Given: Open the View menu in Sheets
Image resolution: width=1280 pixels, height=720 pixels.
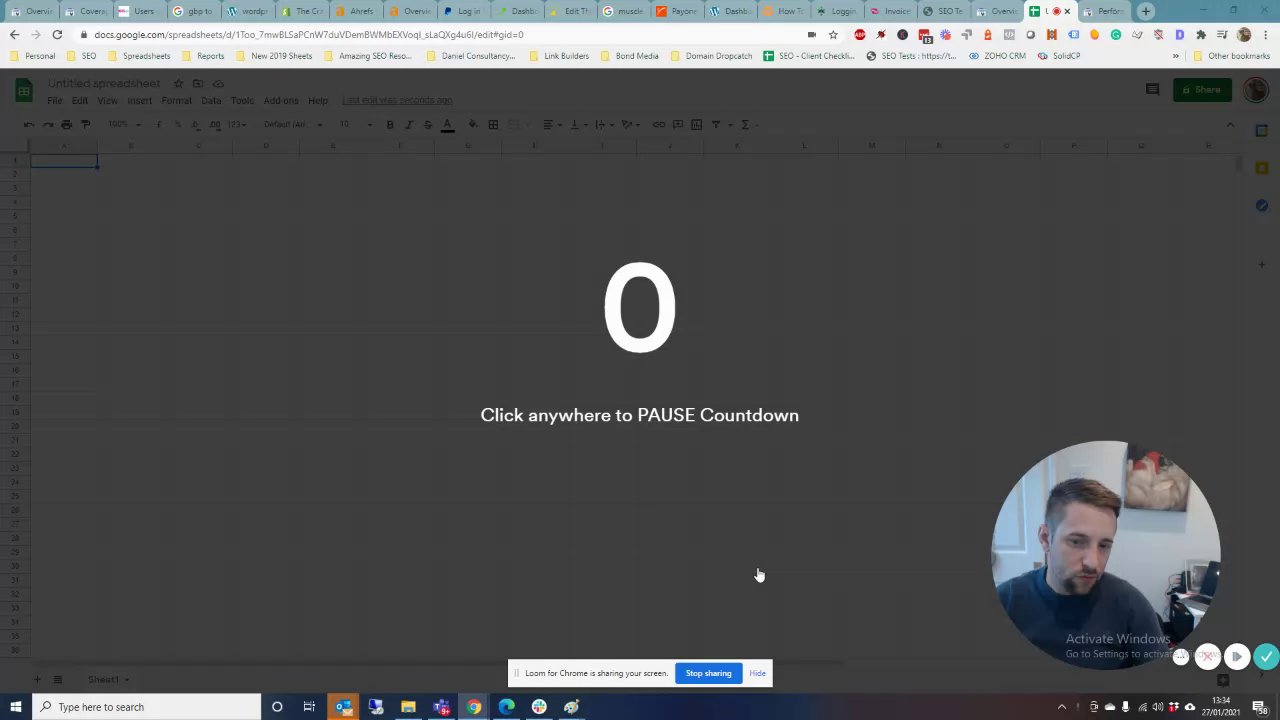Looking at the screenshot, I should (x=107, y=101).
